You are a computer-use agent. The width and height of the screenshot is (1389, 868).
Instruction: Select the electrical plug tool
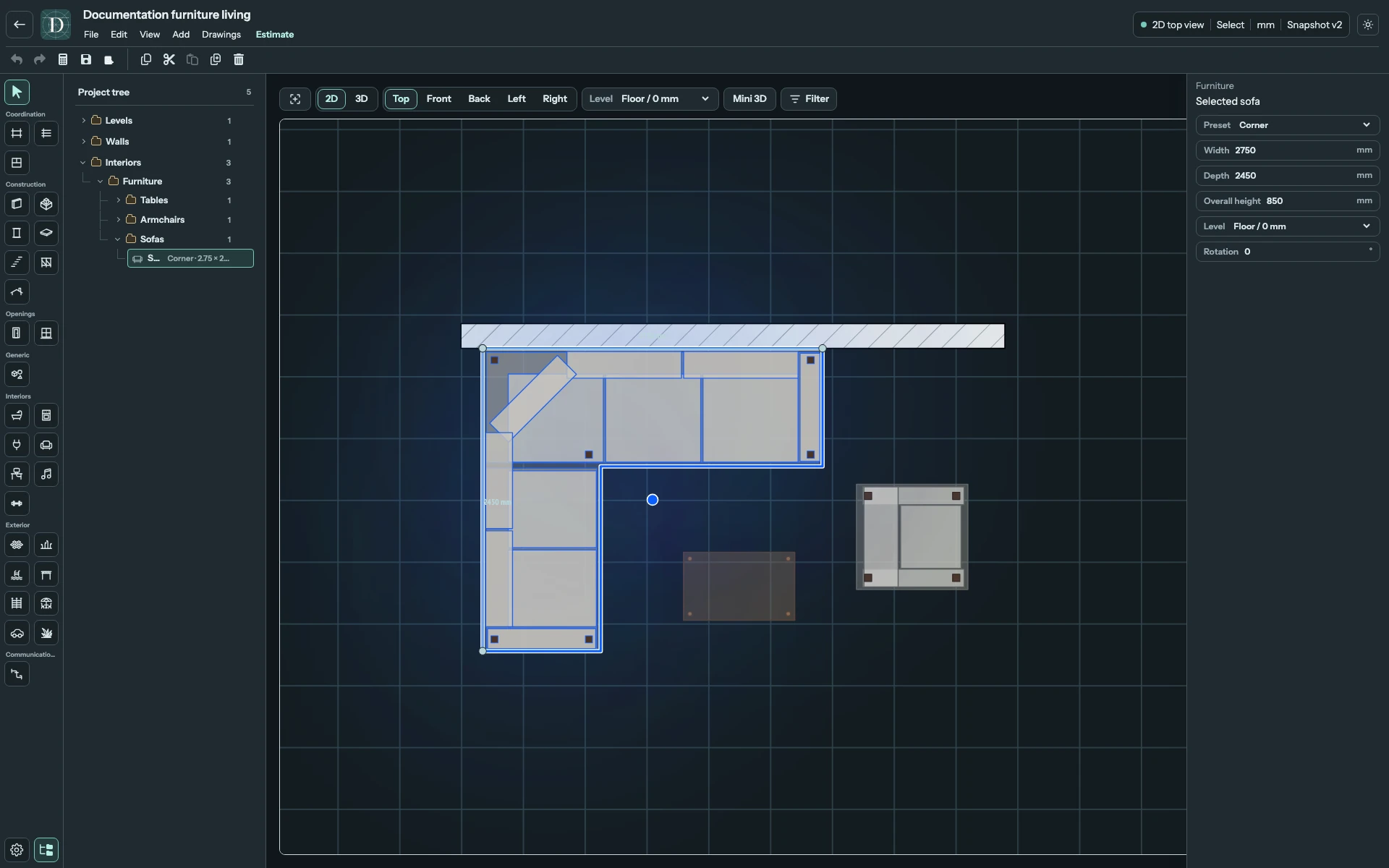coord(17,445)
